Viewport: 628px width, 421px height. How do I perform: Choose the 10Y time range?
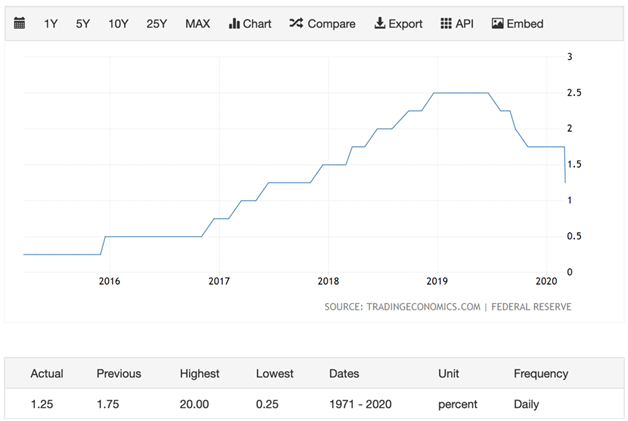pyautogui.click(x=118, y=23)
